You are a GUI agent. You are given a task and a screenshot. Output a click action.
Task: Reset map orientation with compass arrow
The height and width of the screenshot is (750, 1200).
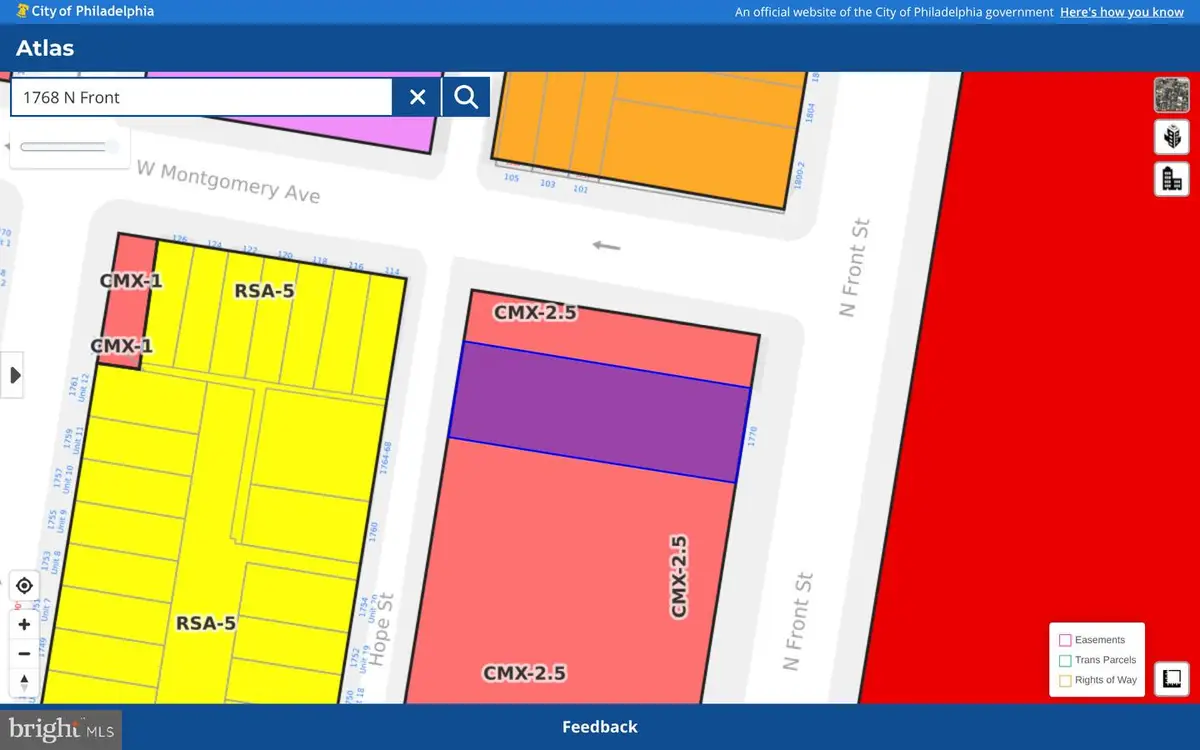[x=25, y=683]
